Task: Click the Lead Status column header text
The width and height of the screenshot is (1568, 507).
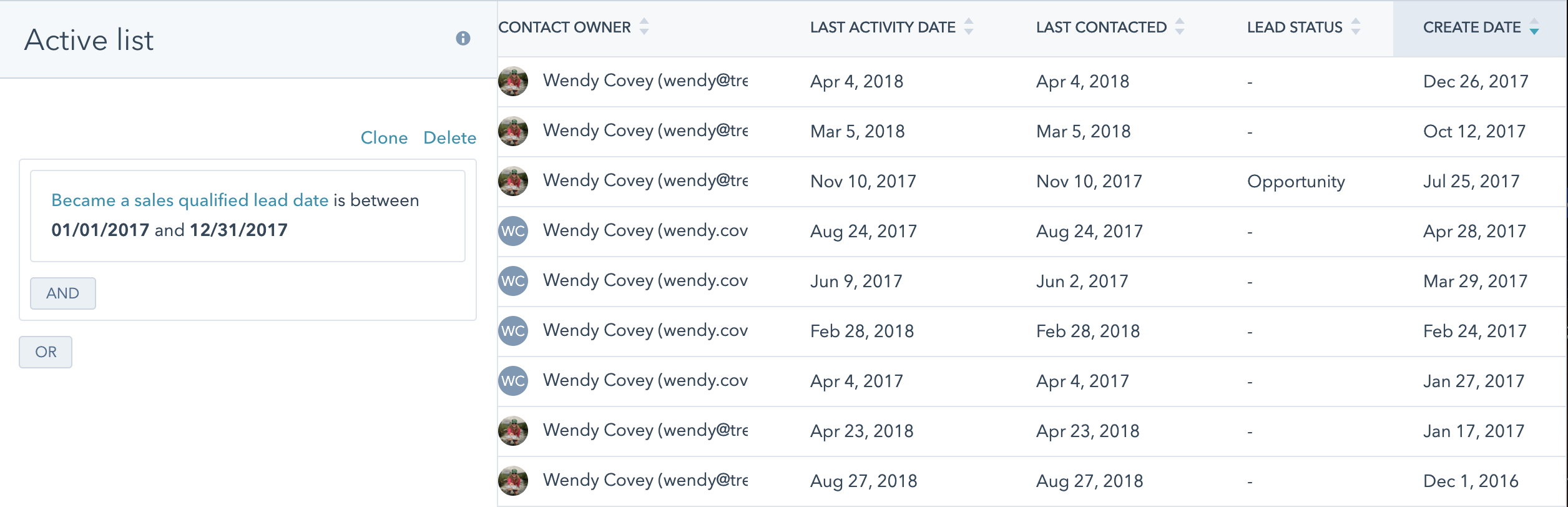Action: point(1295,27)
